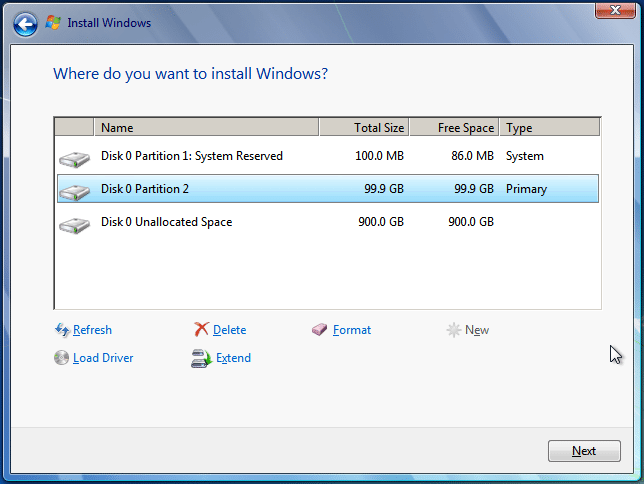Refresh the disk list via Refresh link
This screenshot has width=644, height=484.
click(92, 330)
